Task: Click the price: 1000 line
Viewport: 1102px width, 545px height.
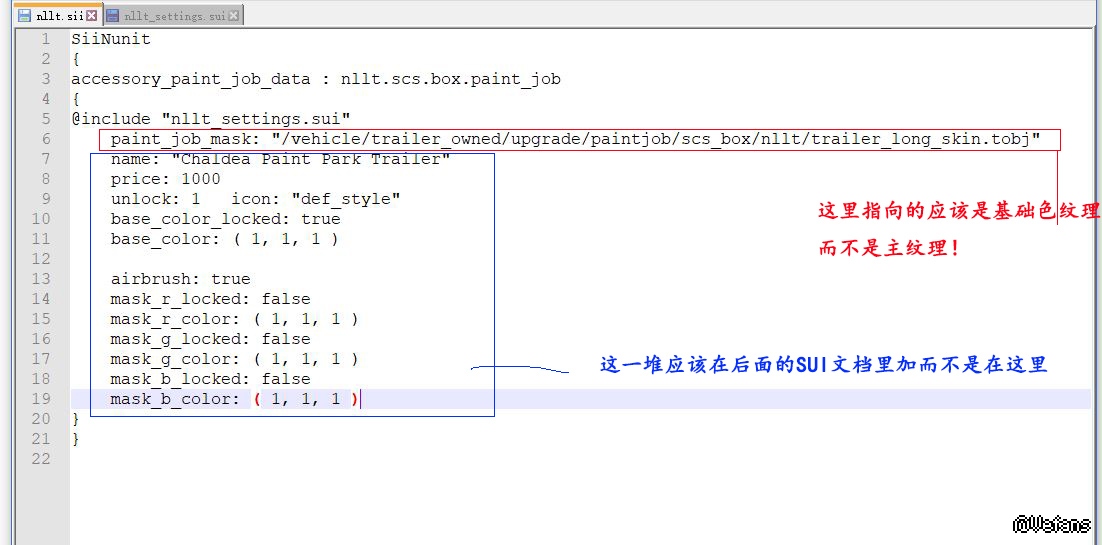Action: click(165, 179)
